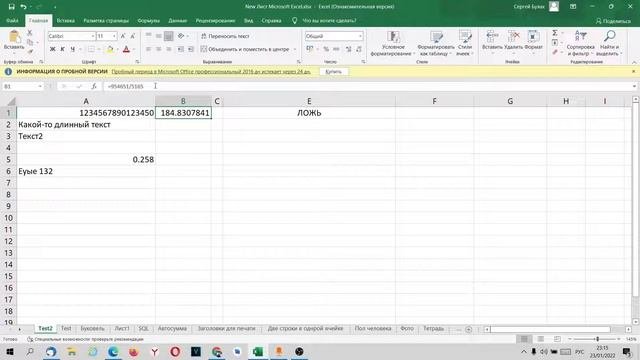This screenshot has height=360, width=640.
Task: Add a new sheet with plus icon
Action: pos(469,329)
